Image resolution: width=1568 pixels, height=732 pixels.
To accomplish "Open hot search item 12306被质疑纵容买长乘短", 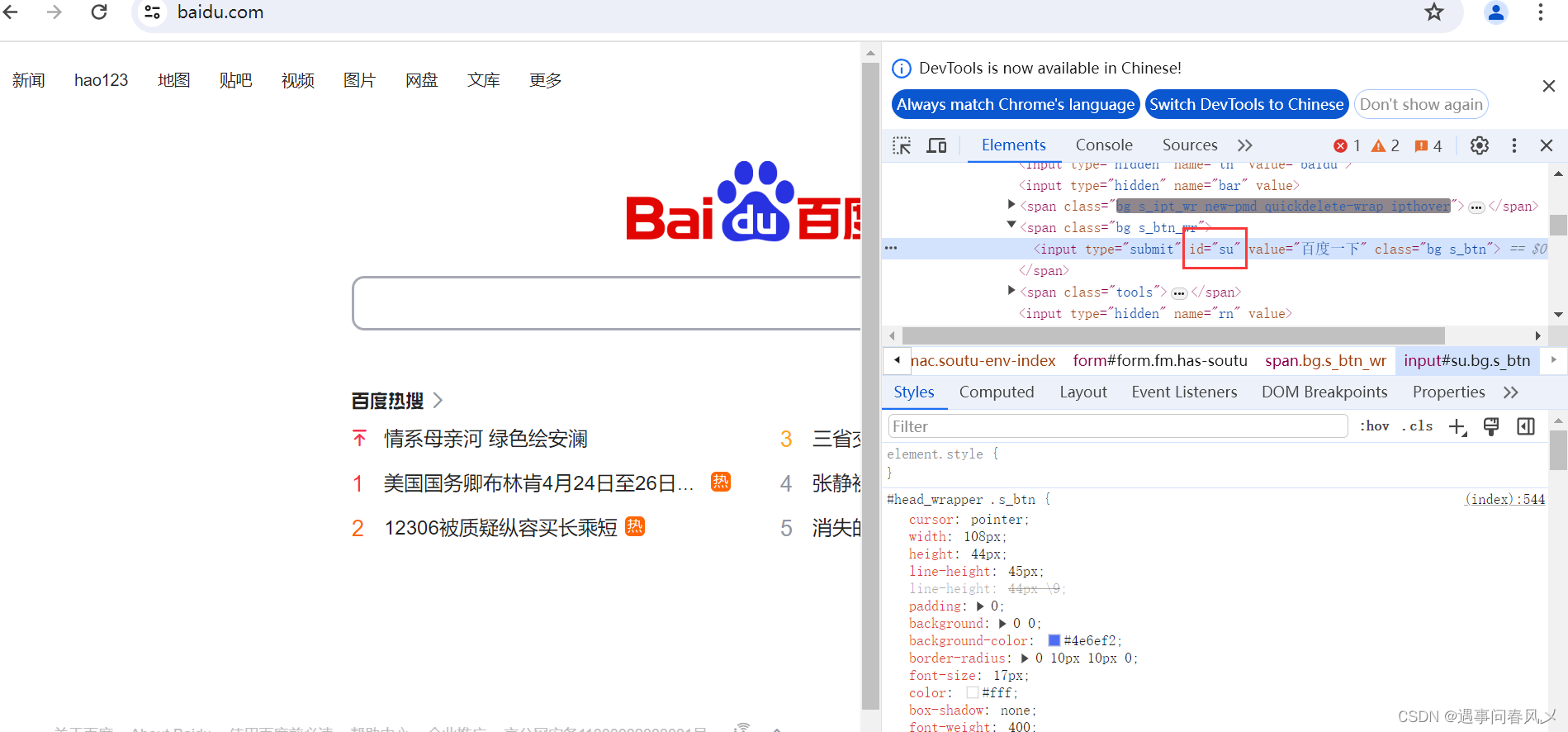I will (500, 528).
